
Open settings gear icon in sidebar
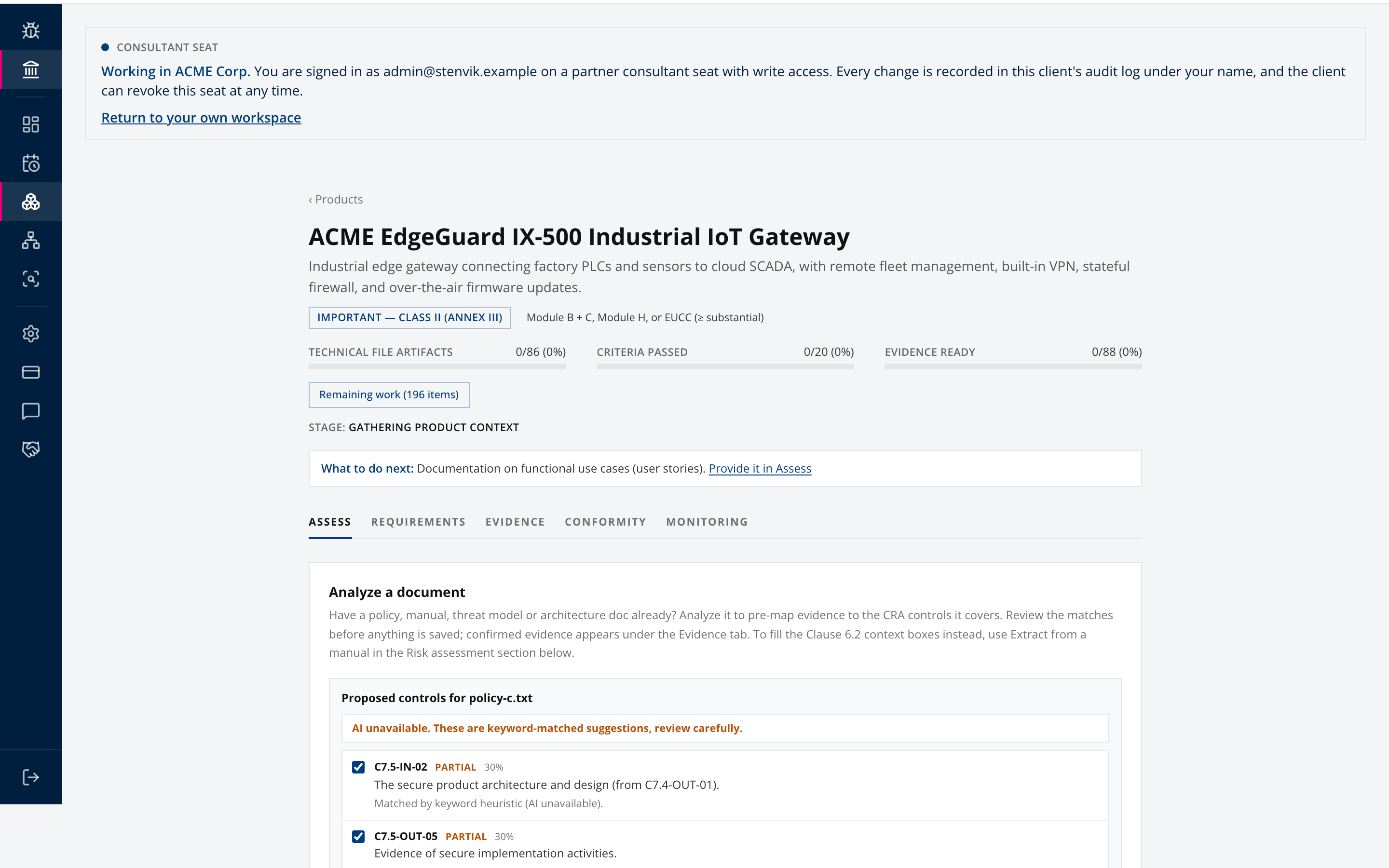[30, 334]
